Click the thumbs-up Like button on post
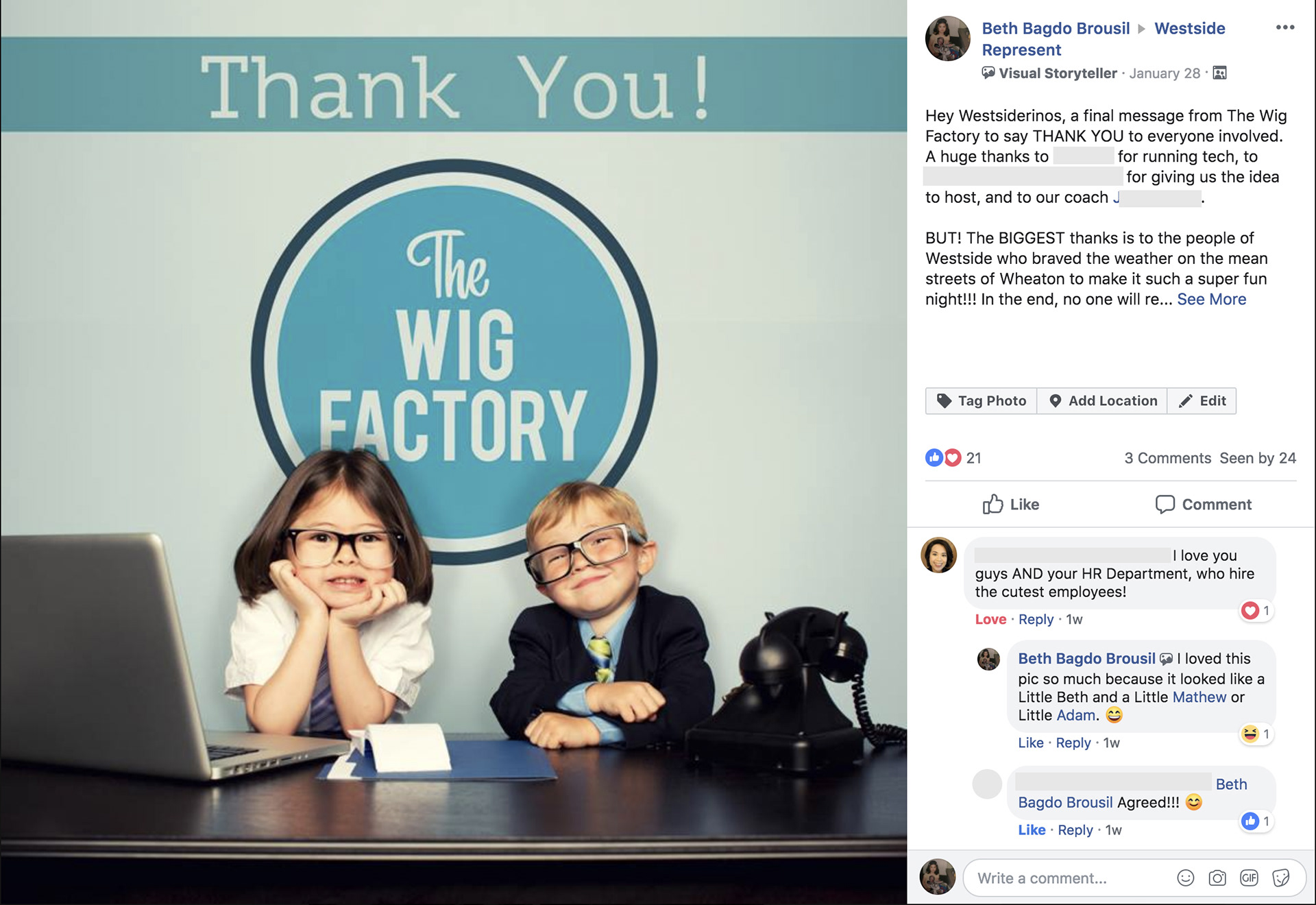Screen dimensions: 1316x905 pos(1010,505)
